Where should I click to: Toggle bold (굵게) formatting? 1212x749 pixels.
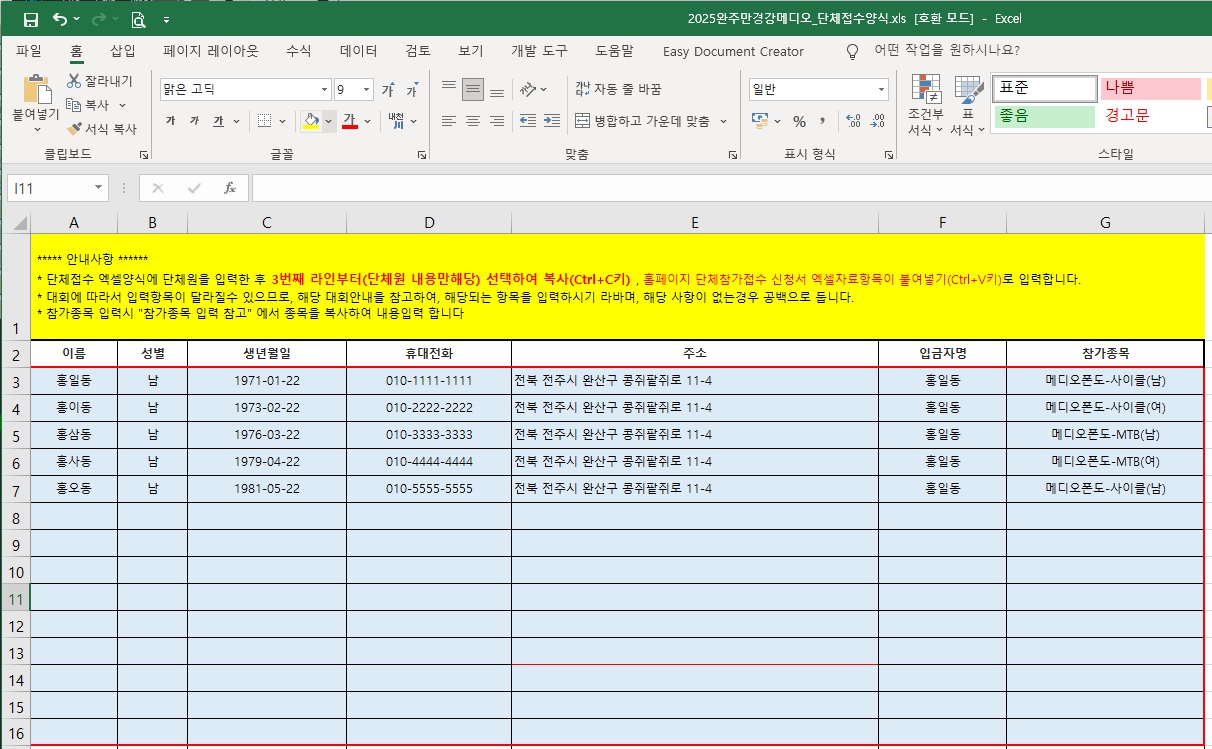(x=170, y=121)
